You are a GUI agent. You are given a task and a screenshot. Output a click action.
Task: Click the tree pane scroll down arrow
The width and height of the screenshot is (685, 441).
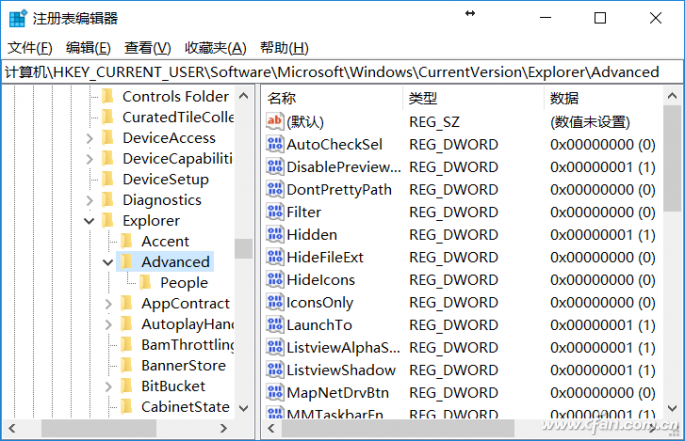point(244,408)
